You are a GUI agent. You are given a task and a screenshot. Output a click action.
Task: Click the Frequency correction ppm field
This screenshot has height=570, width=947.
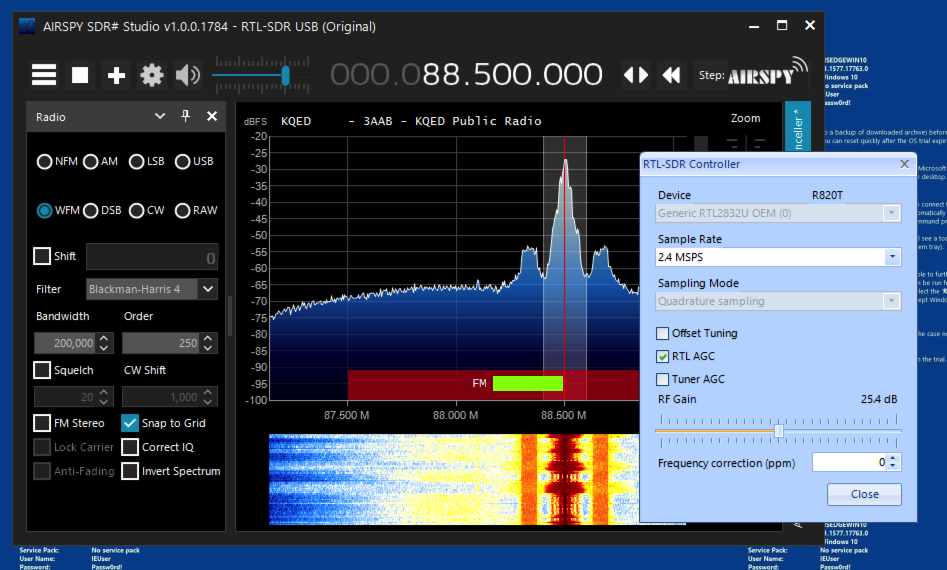pos(849,462)
